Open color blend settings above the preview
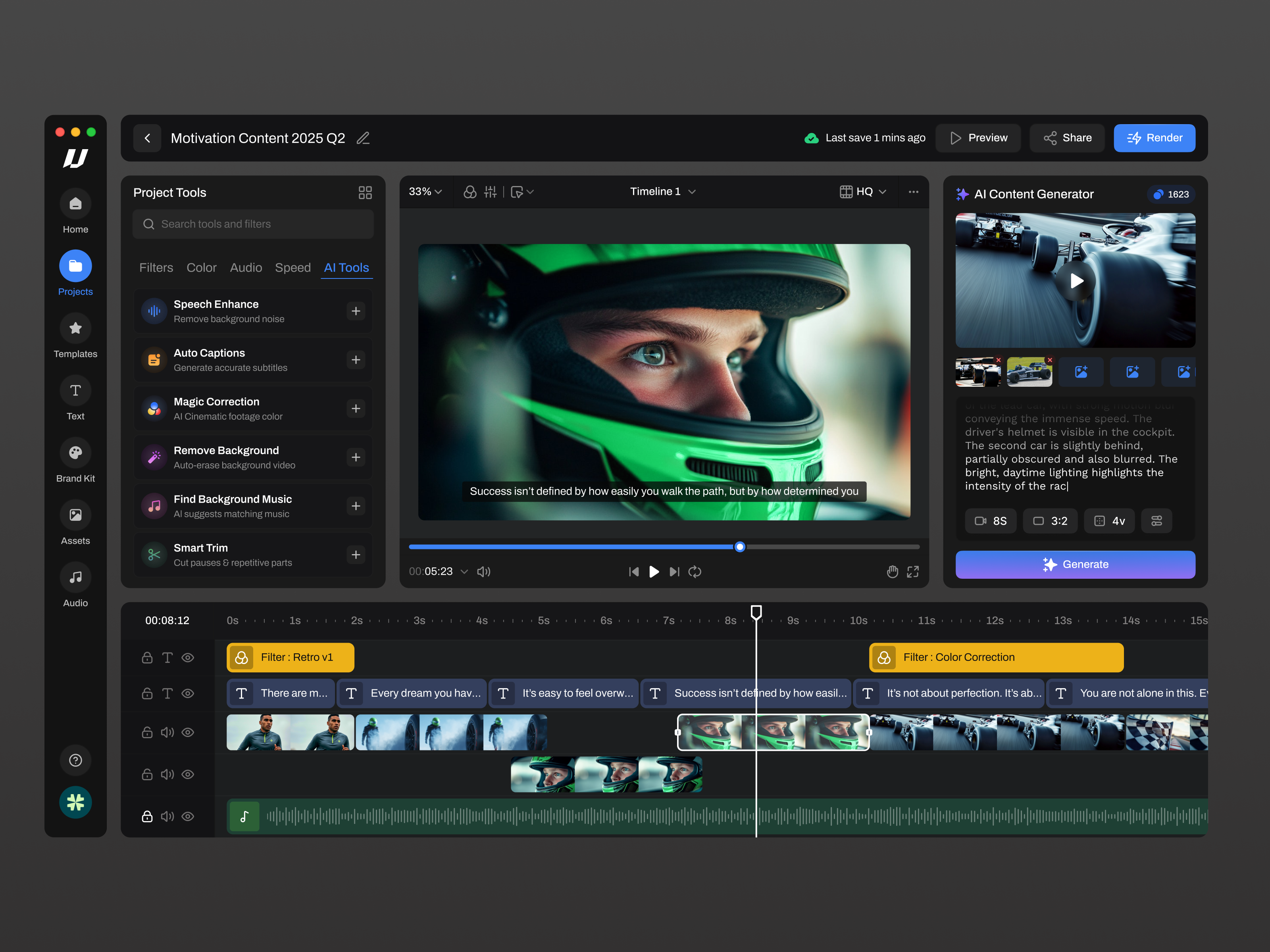Image resolution: width=1270 pixels, height=952 pixels. [470, 192]
